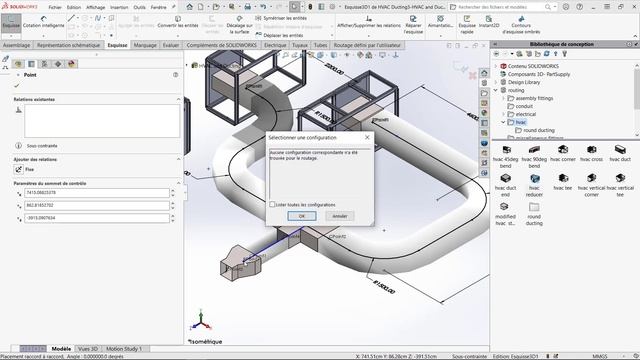Open the round ducting folder thumbnail

[534, 213]
